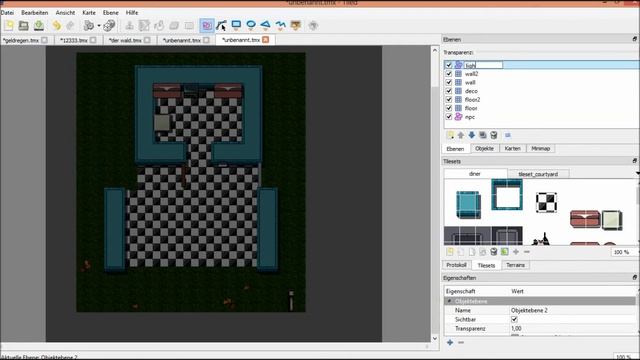
Task: Click the New map icon
Action: 9,26
